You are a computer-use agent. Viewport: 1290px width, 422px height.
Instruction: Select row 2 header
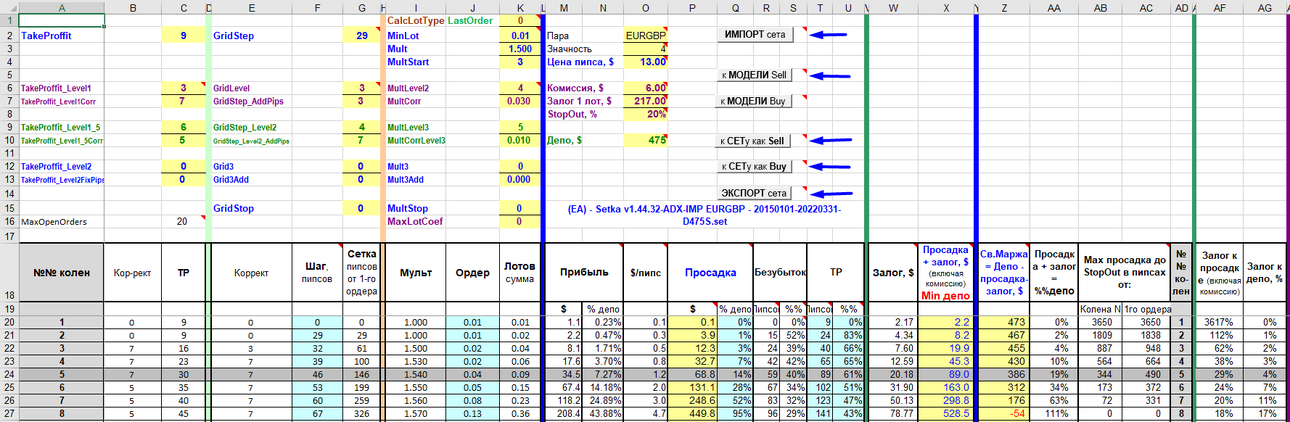pyautogui.click(x=9, y=35)
